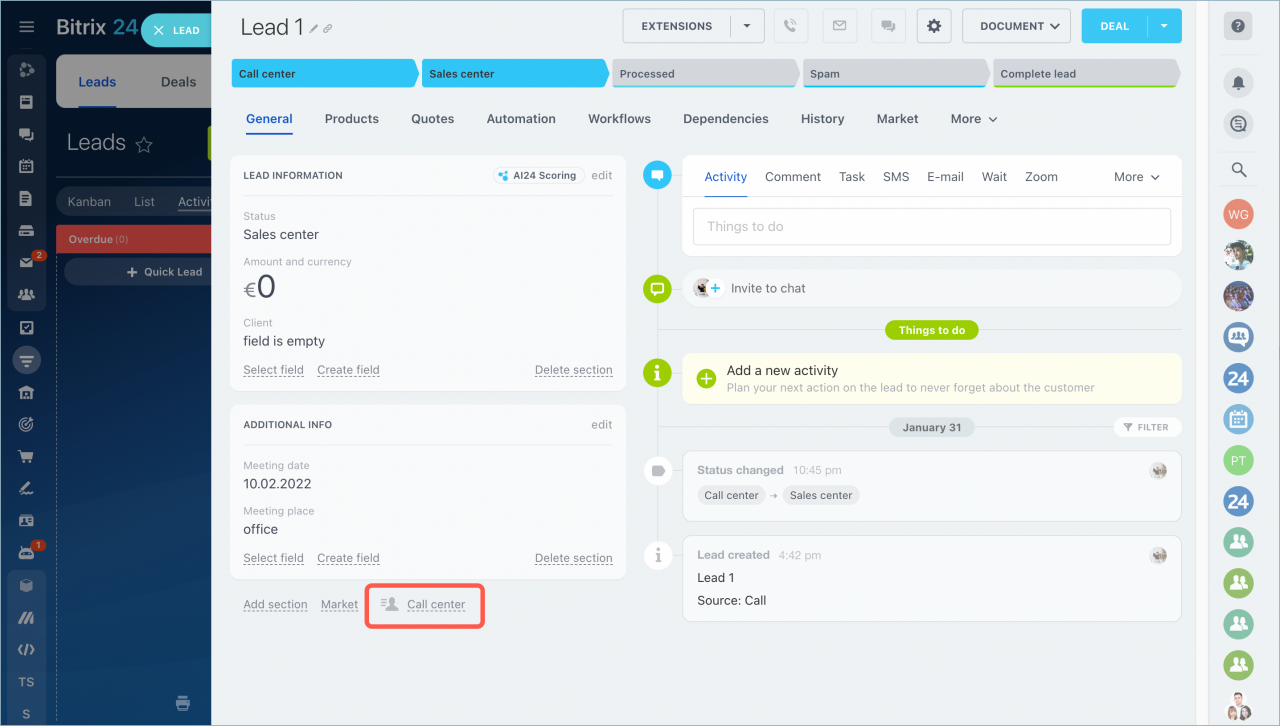Focus the Things to do field
The image size is (1280, 726).
pos(932,227)
